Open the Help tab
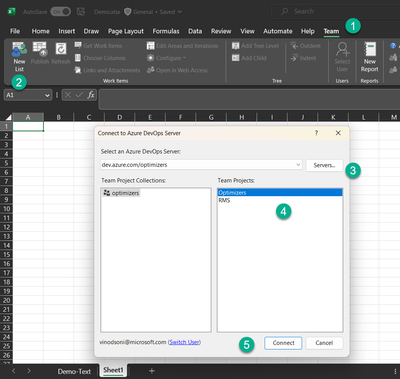The image size is (400, 379). (308, 31)
